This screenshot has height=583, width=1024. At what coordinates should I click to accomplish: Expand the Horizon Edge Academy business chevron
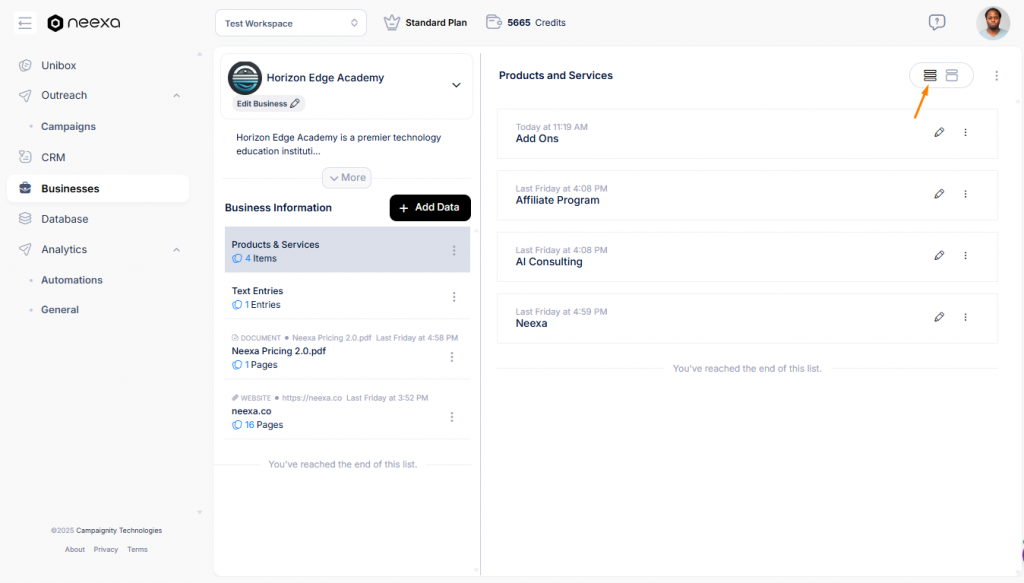tap(456, 85)
